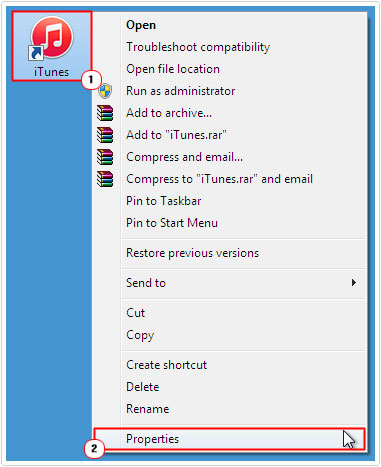Expand the Send to submenu arrow
Screen dimensions: 381x467
(354, 283)
